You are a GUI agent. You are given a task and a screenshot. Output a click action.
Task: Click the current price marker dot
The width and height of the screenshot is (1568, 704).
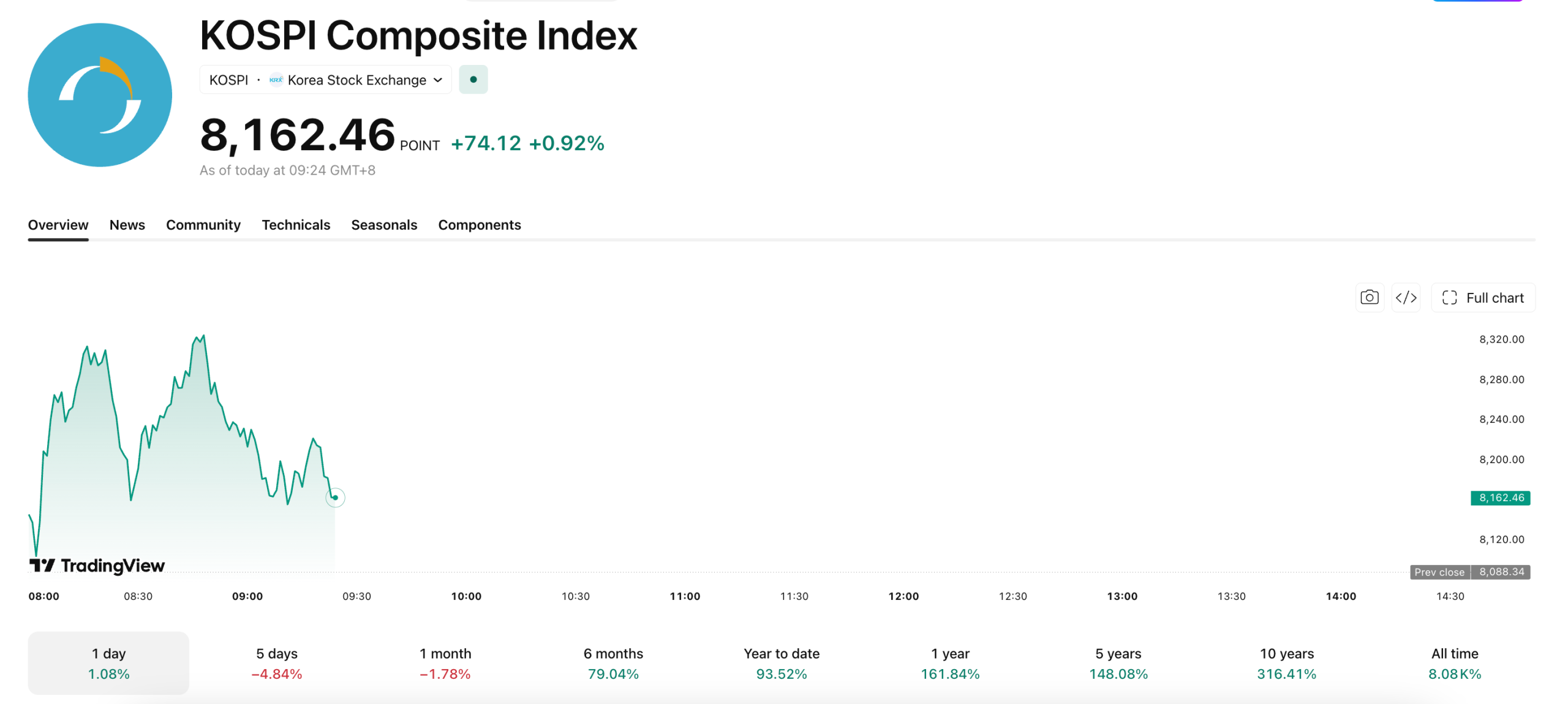[335, 498]
